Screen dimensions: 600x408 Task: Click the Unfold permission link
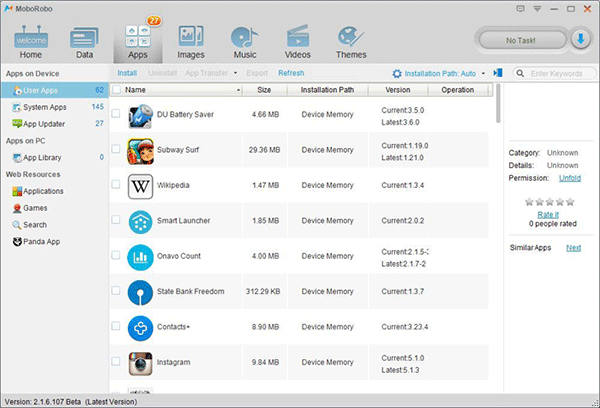point(570,178)
